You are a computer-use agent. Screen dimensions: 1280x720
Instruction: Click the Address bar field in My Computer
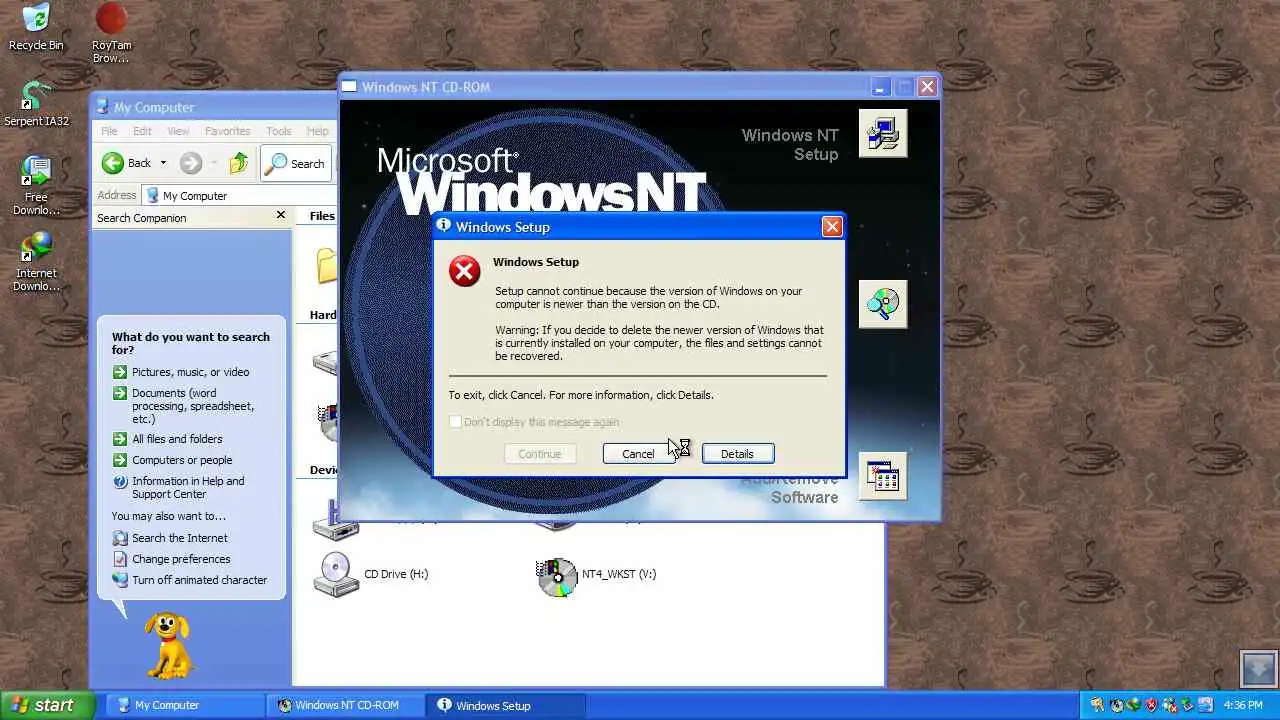(240, 195)
